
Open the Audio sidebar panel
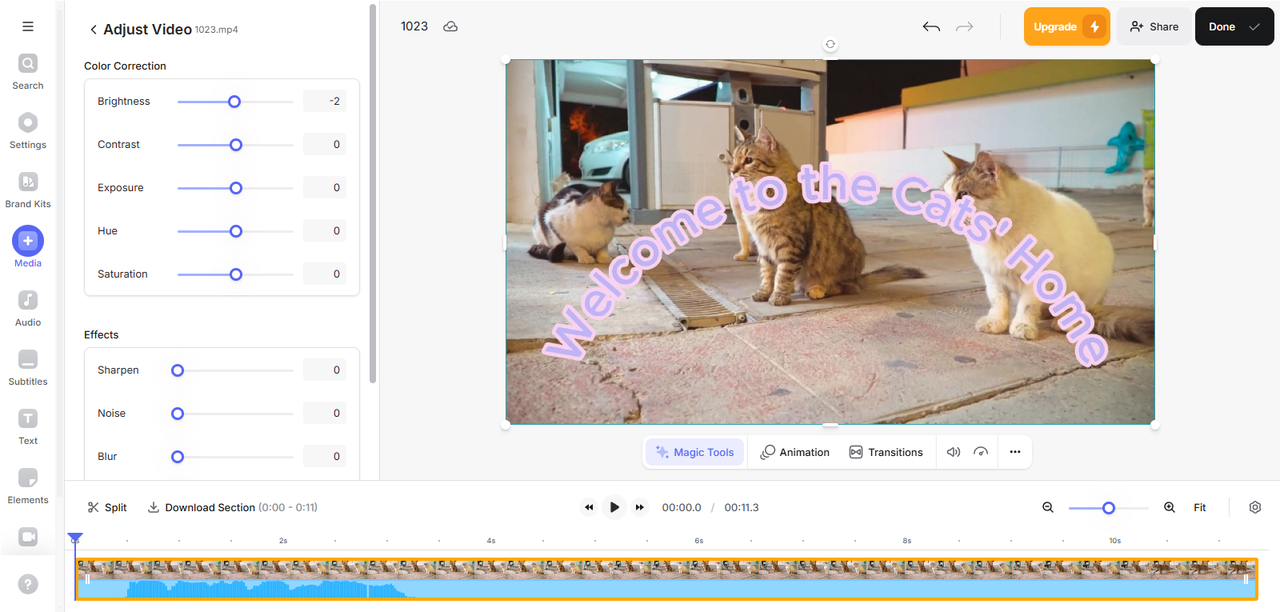(x=28, y=308)
